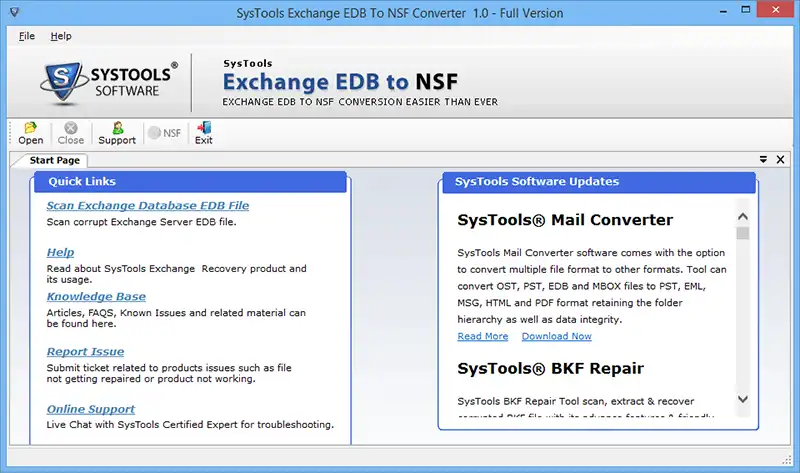Open an EDB file with the Open icon
This screenshot has height=473, width=800.
[31, 134]
